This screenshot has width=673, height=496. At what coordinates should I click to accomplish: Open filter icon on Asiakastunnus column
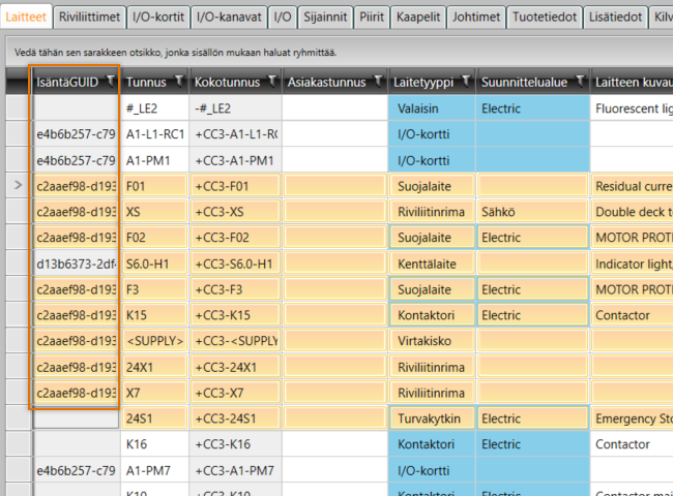click(378, 81)
